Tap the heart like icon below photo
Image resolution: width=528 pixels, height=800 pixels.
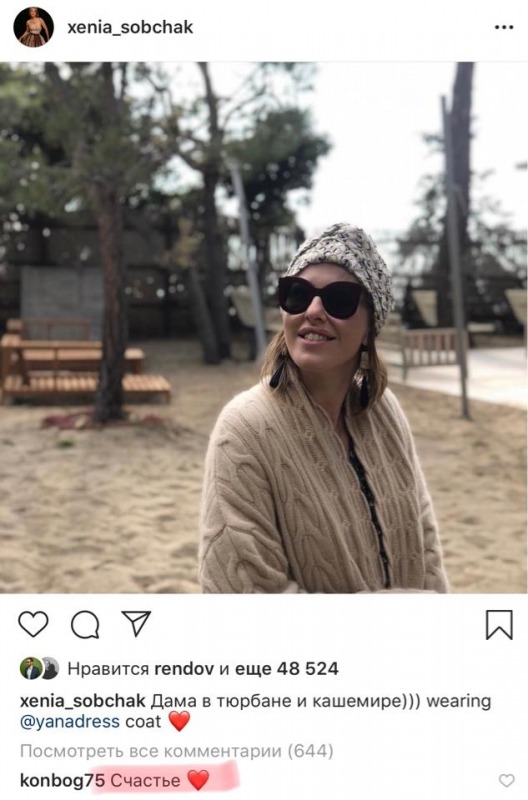pyautogui.click(x=33, y=623)
